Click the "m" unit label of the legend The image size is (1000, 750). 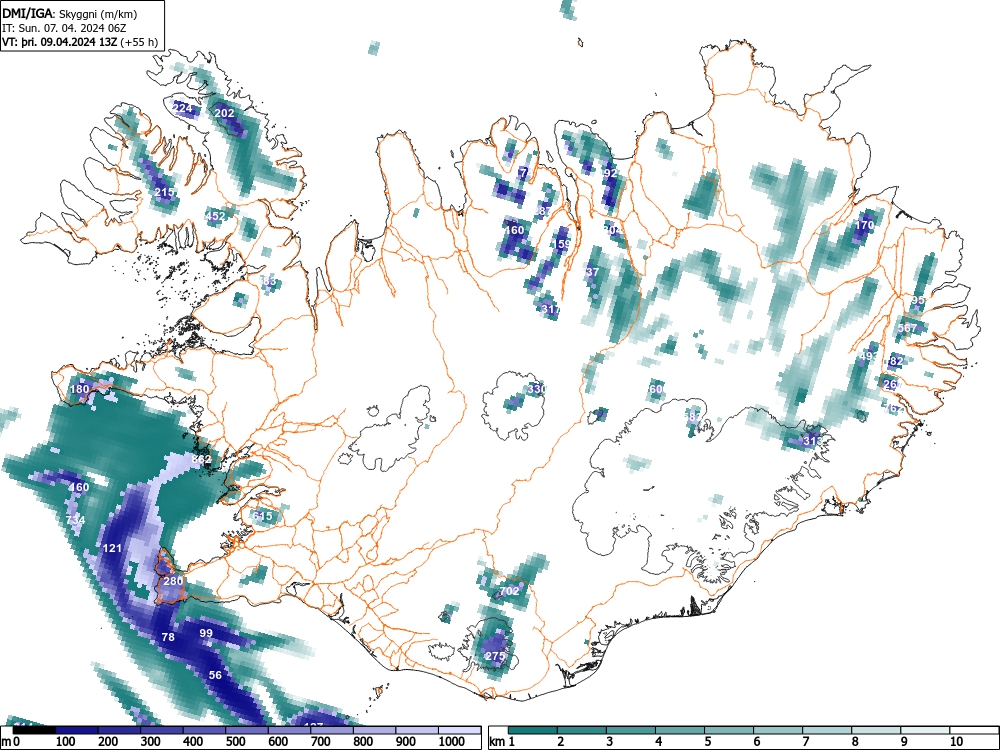pyautogui.click(x=6, y=742)
